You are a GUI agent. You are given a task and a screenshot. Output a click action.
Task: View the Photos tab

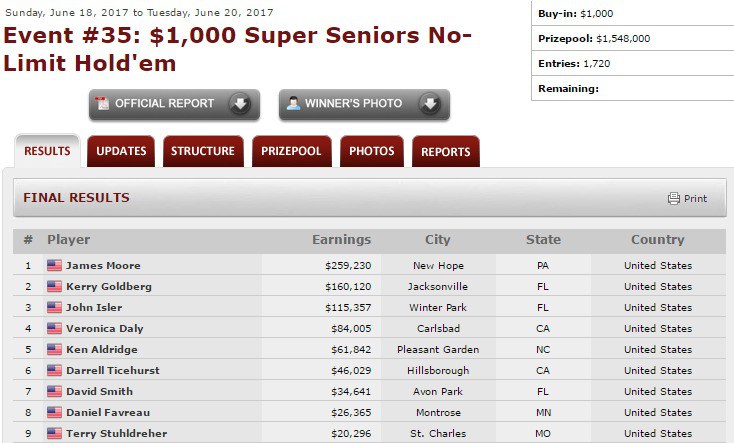pyautogui.click(x=371, y=152)
